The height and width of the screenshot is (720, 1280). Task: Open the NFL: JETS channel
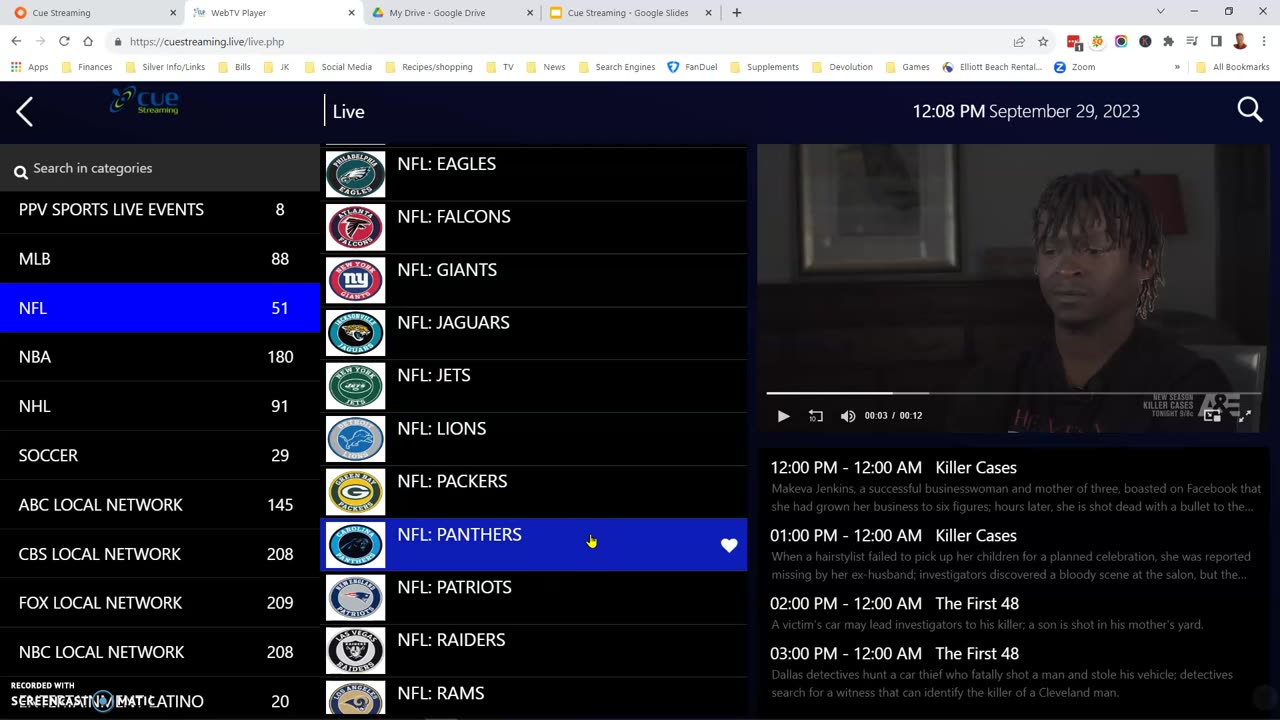533,386
